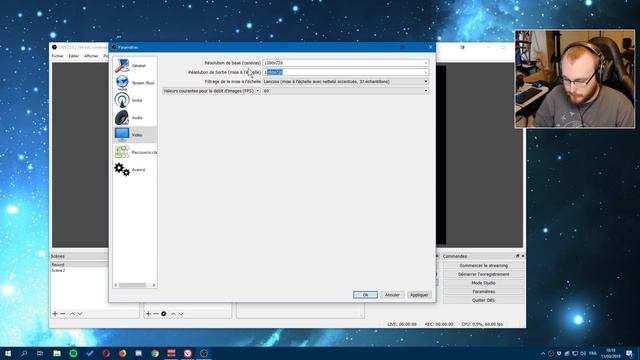Click the LIVE timer in status bar
This screenshot has width=640, height=360.
coord(402,324)
